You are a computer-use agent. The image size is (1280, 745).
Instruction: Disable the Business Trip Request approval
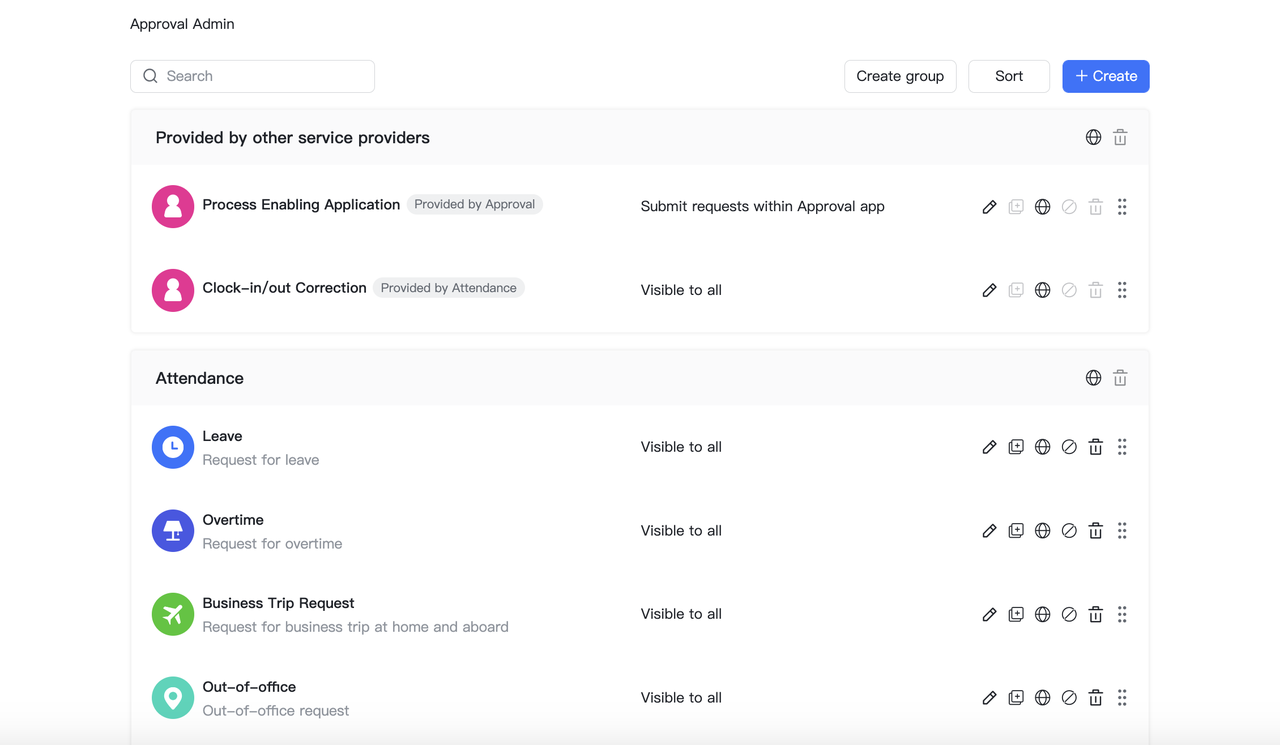pyautogui.click(x=1069, y=614)
